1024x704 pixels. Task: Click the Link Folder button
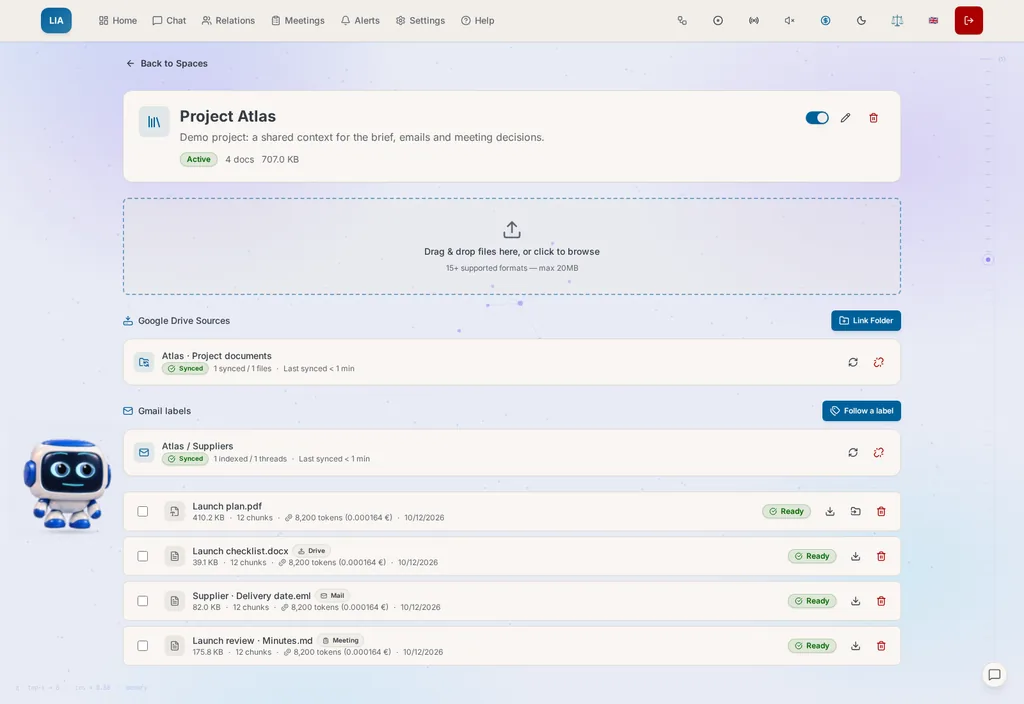tap(866, 321)
